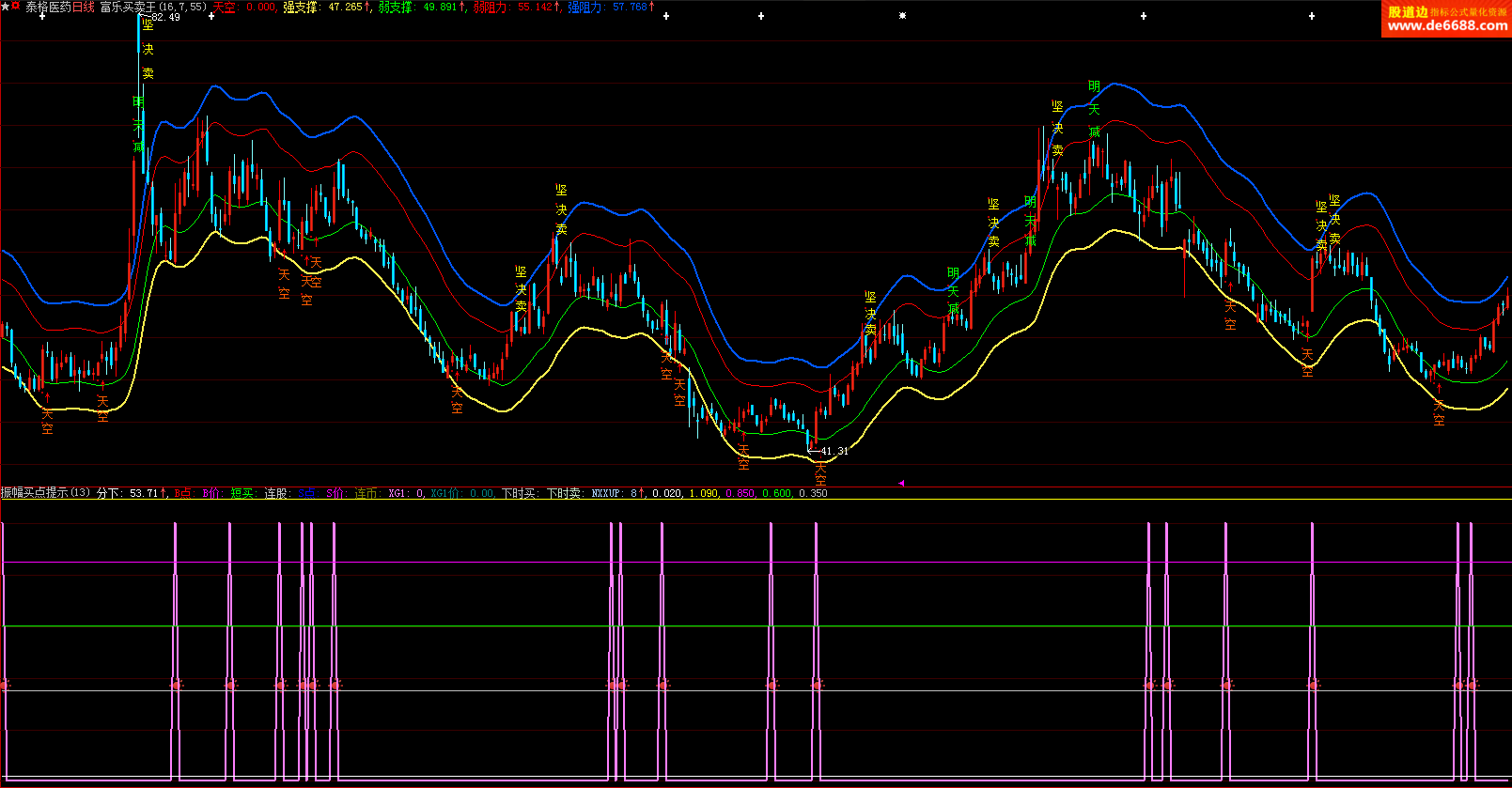Image resolution: width=1512 pixels, height=788 pixels.
Task: Open the 富乐买卖王 indicator parameters
Action: 128,7
